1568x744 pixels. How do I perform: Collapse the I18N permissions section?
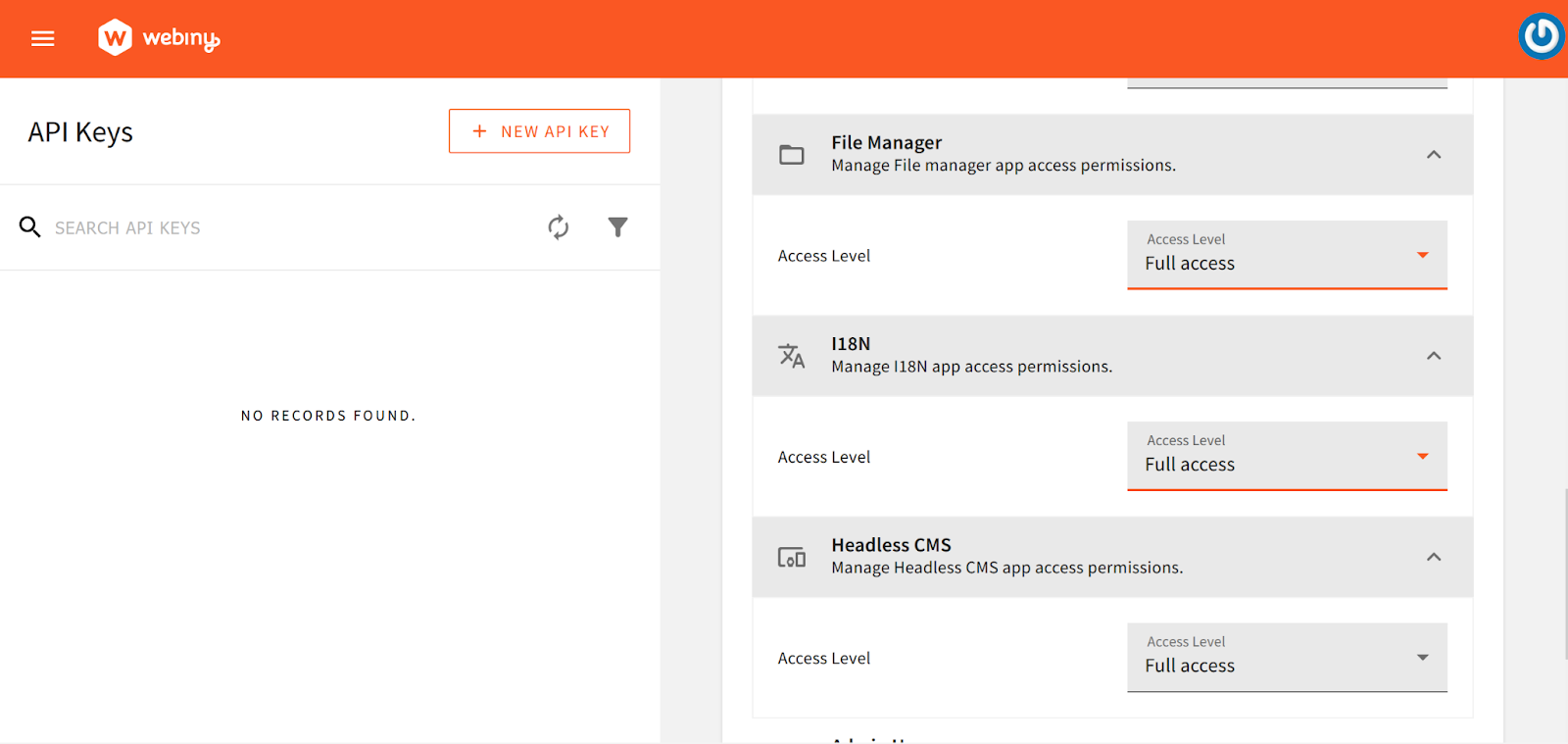[x=1434, y=356]
